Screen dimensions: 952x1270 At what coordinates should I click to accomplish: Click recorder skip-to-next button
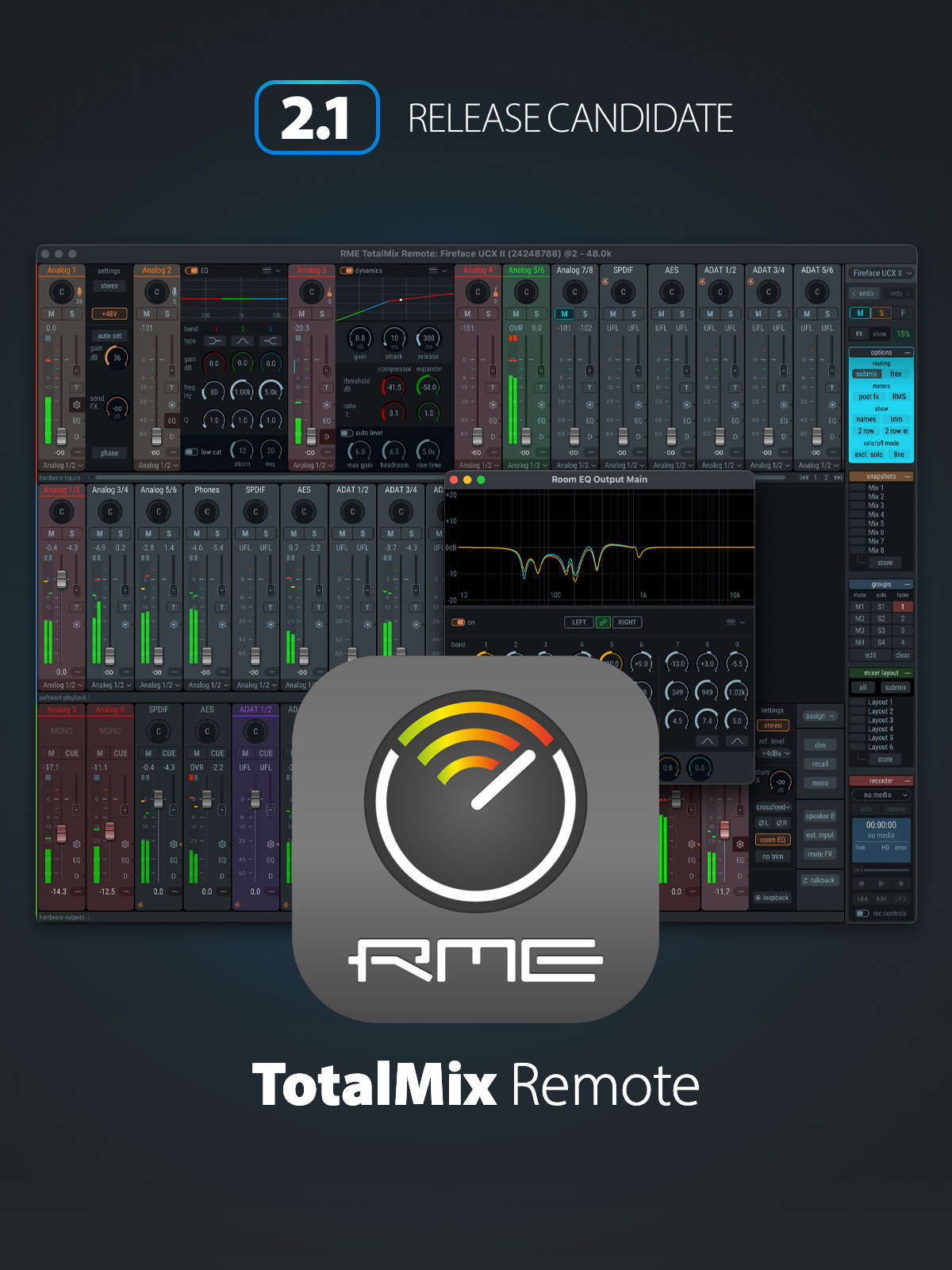coord(881,899)
